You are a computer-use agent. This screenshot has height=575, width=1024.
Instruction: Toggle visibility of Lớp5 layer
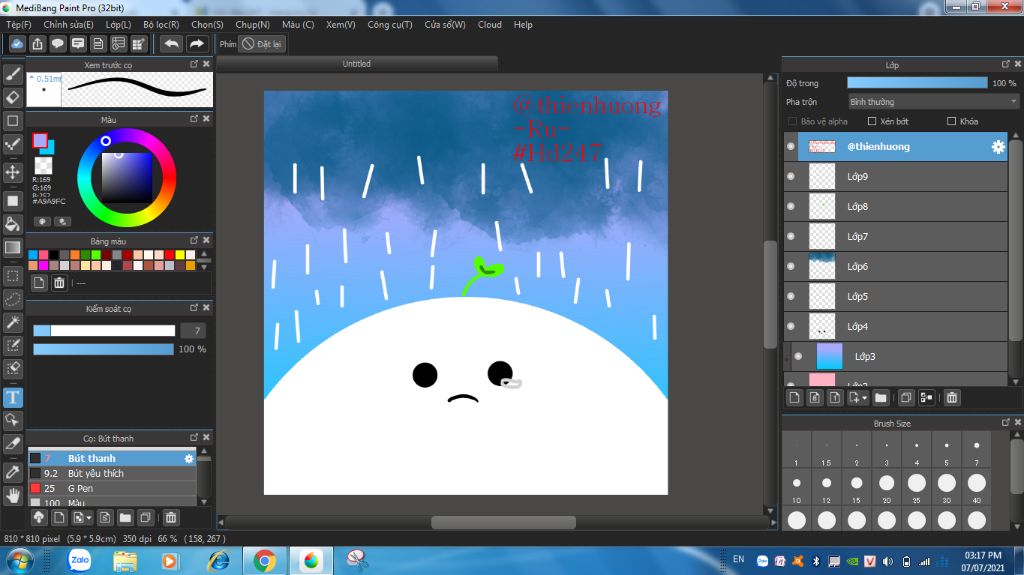(790, 297)
